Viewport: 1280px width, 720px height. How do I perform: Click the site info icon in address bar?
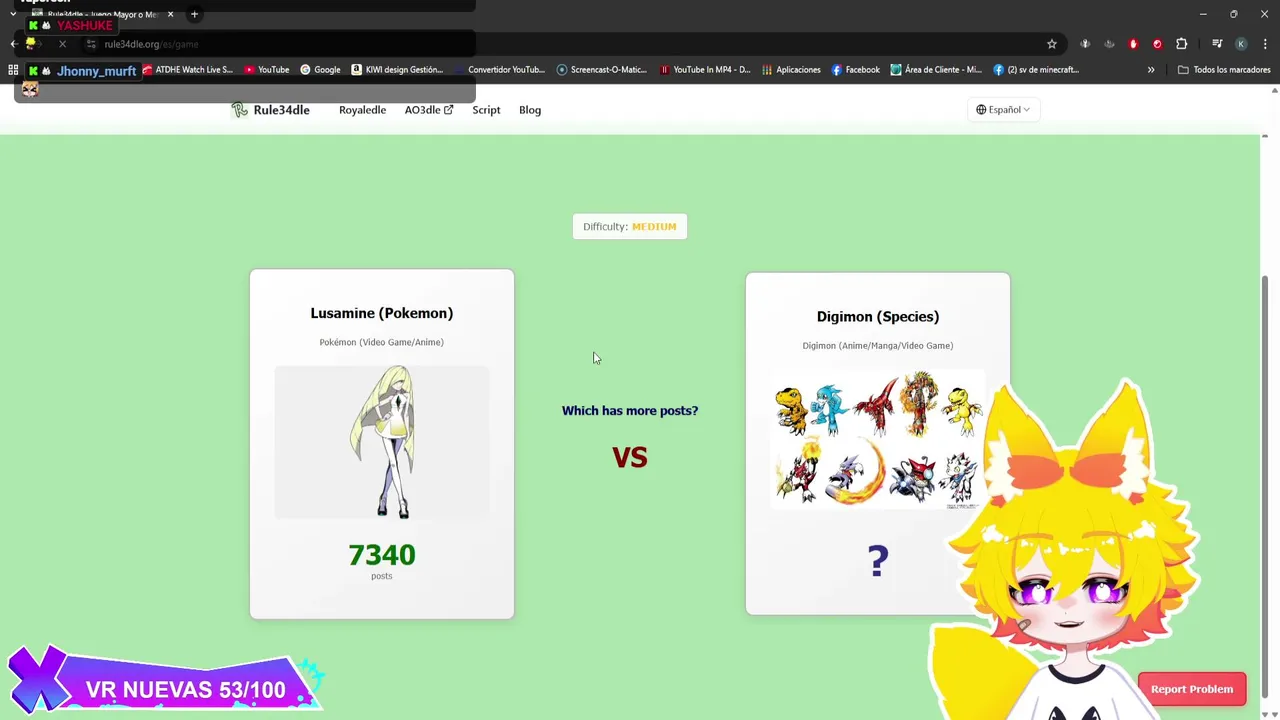click(x=91, y=44)
